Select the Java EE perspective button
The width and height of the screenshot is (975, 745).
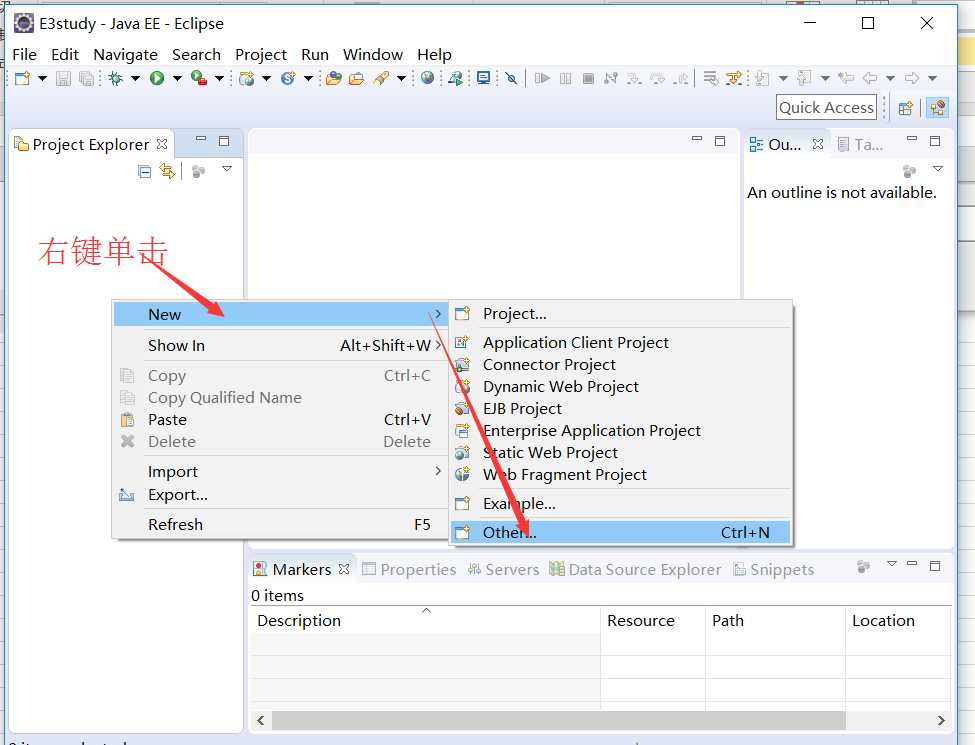(x=938, y=108)
